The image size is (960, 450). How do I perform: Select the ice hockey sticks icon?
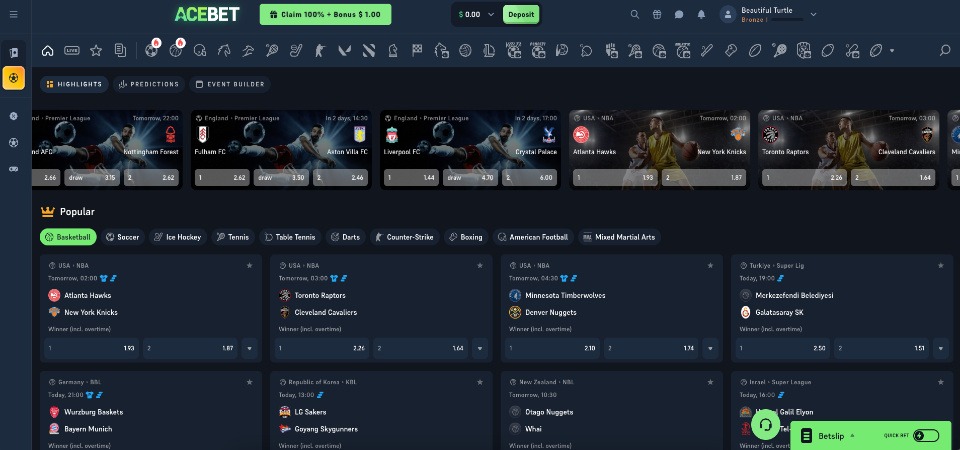click(x=296, y=51)
